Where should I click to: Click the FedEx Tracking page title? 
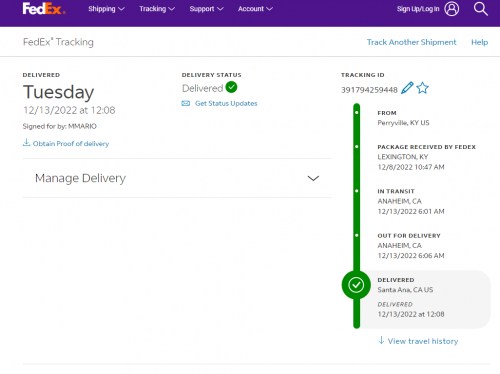pos(58,42)
